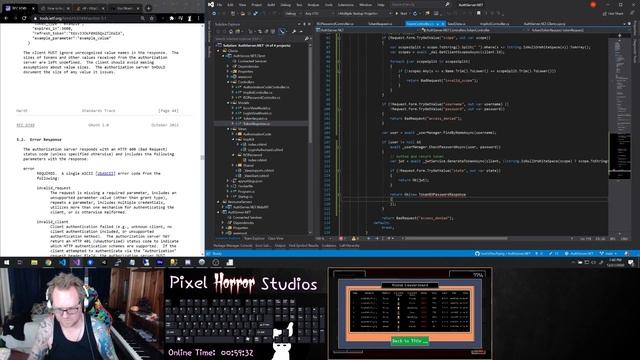Open Chrome from the taskbar
Viewport: 640px width, 360px height.
coord(48,262)
